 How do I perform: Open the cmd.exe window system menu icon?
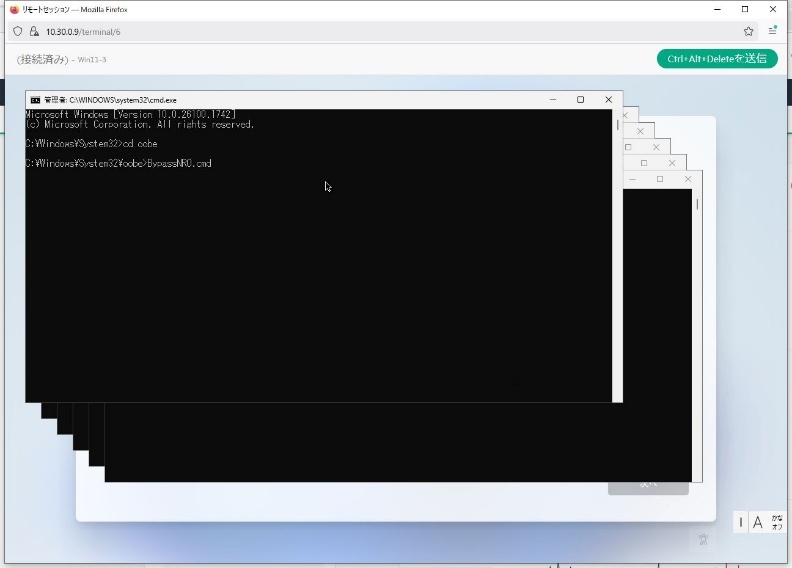(x=35, y=100)
